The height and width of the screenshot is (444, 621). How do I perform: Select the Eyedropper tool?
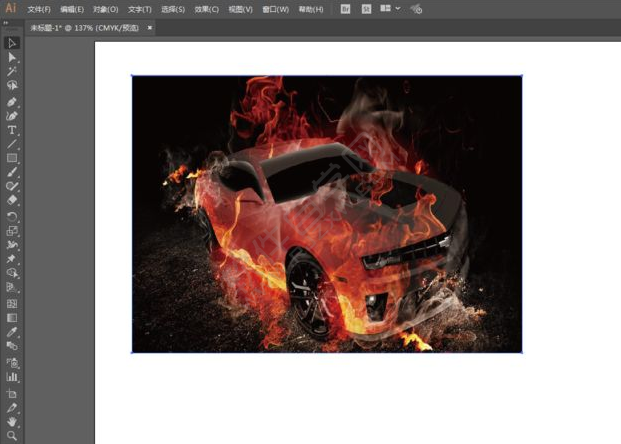(x=12, y=332)
